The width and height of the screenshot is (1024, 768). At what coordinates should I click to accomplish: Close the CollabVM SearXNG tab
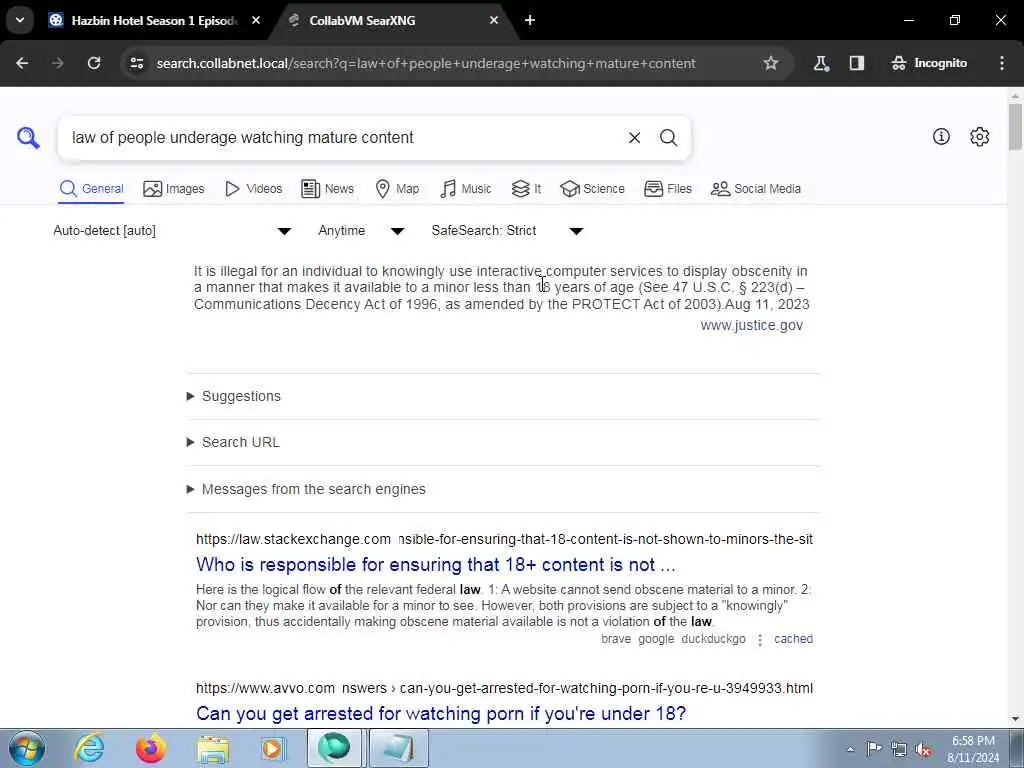(494, 20)
